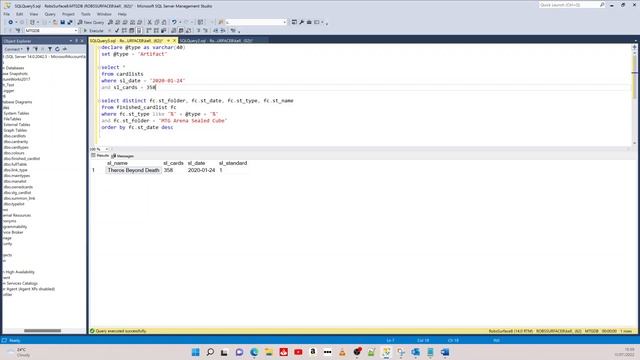Select the dbo.summon_link table
Image resolution: width=640 pixels, height=360 pixels.
tap(19, 198)
